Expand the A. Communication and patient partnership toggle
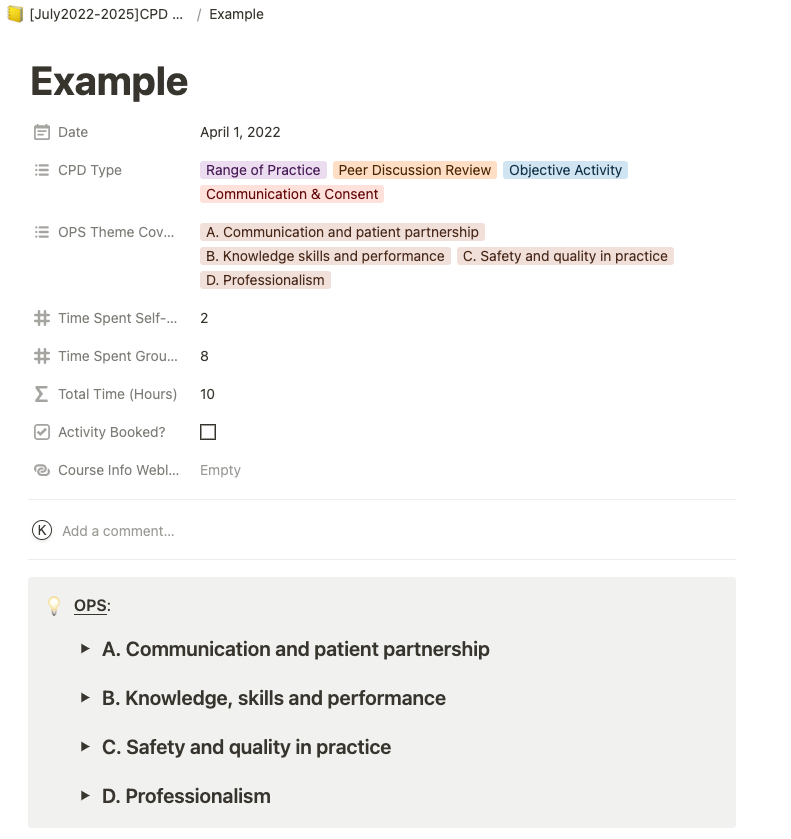The height and width of the screenshot is (839, 791). click(85, 649)
